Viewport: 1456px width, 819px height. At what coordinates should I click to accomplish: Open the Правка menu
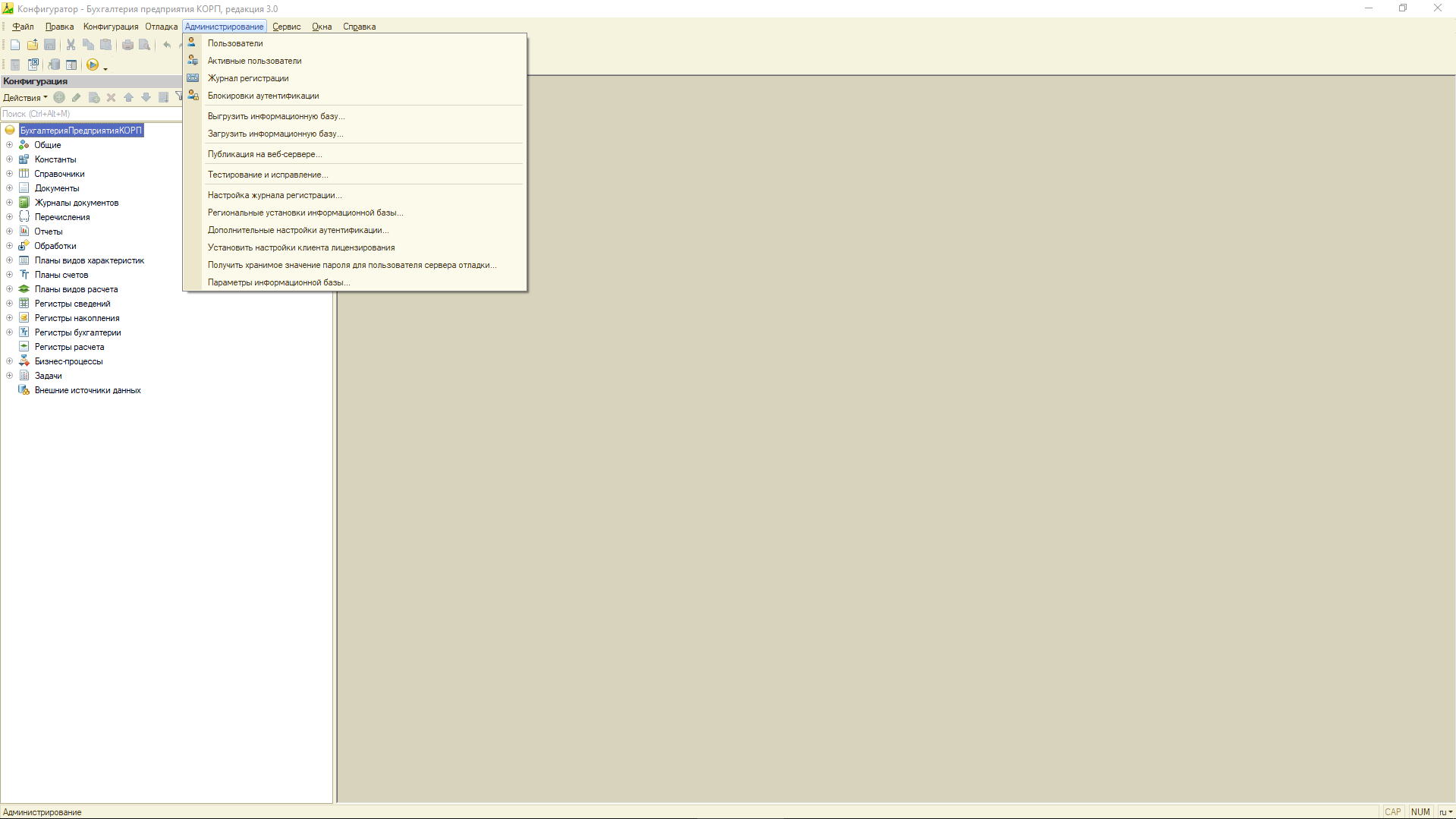pos(59,27)
